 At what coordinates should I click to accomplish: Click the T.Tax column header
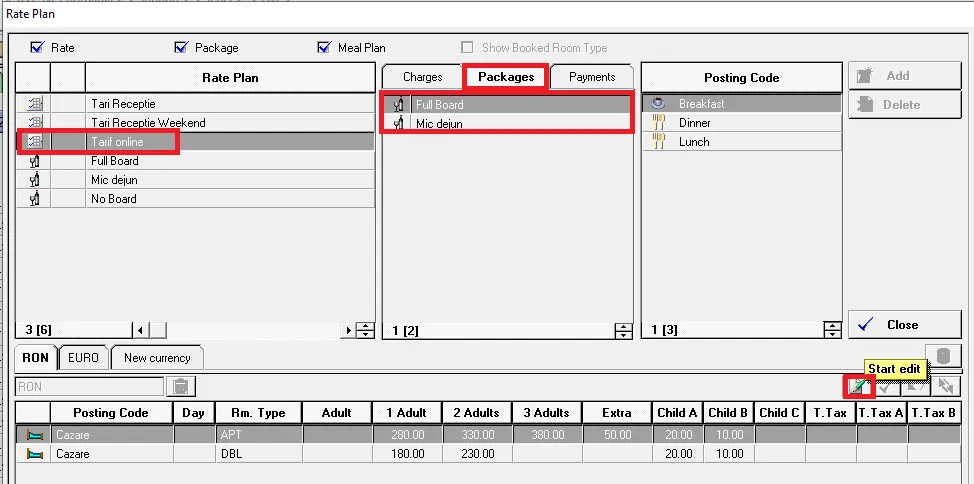pos(830,413)
